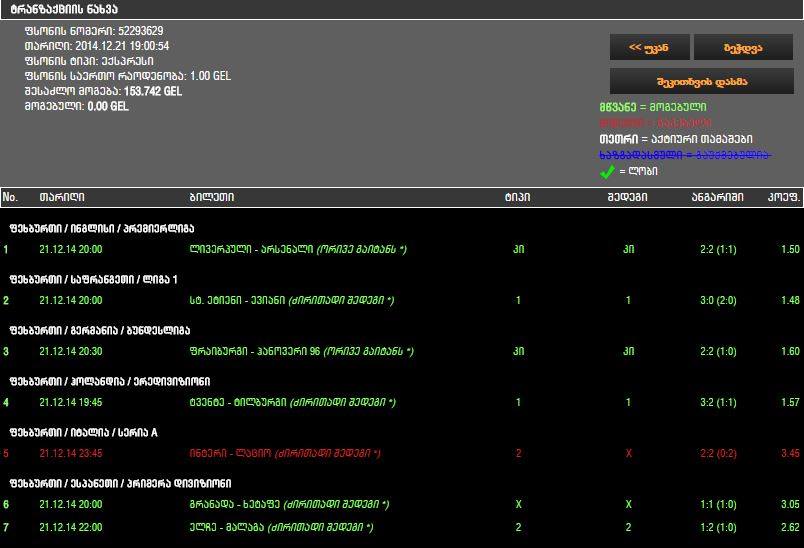Select the 'ფრაიბურგი - ჰანოვერი 96' match
This screenshot has height=548, width=804.
402,352
